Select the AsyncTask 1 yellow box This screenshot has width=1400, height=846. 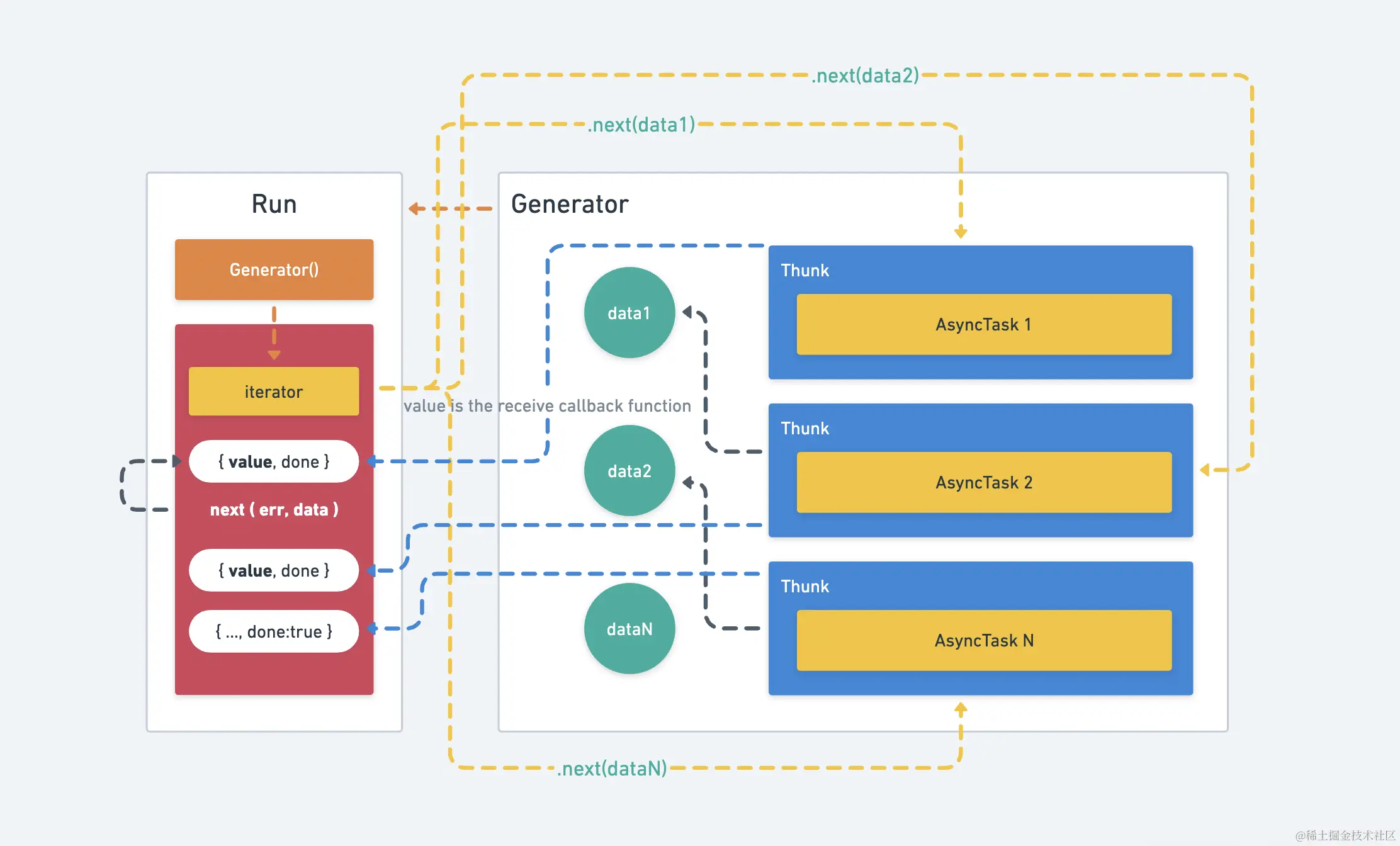(983, 325)
